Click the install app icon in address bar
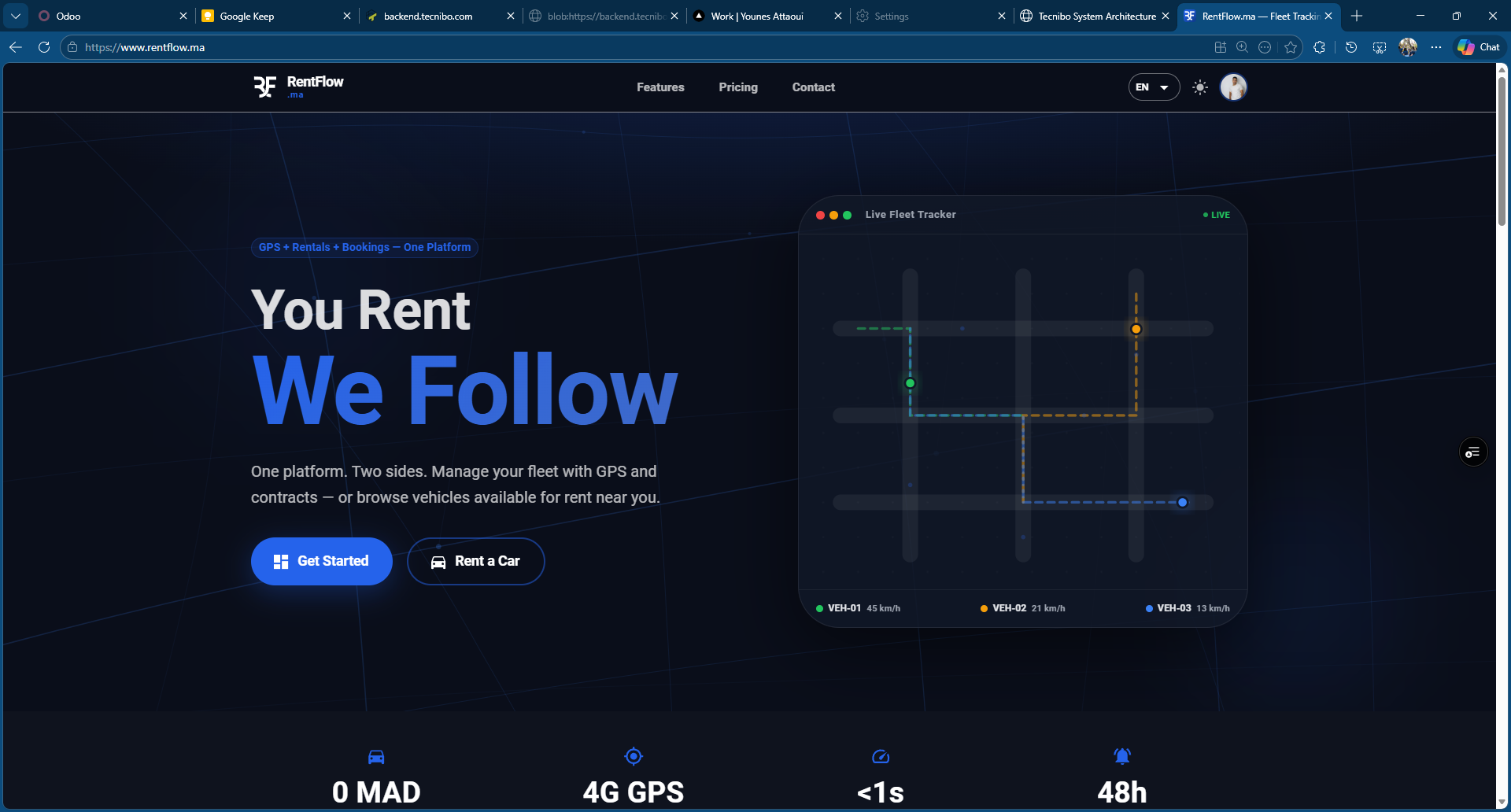This screenshot has height=812, width=1511. point(1221,47)
